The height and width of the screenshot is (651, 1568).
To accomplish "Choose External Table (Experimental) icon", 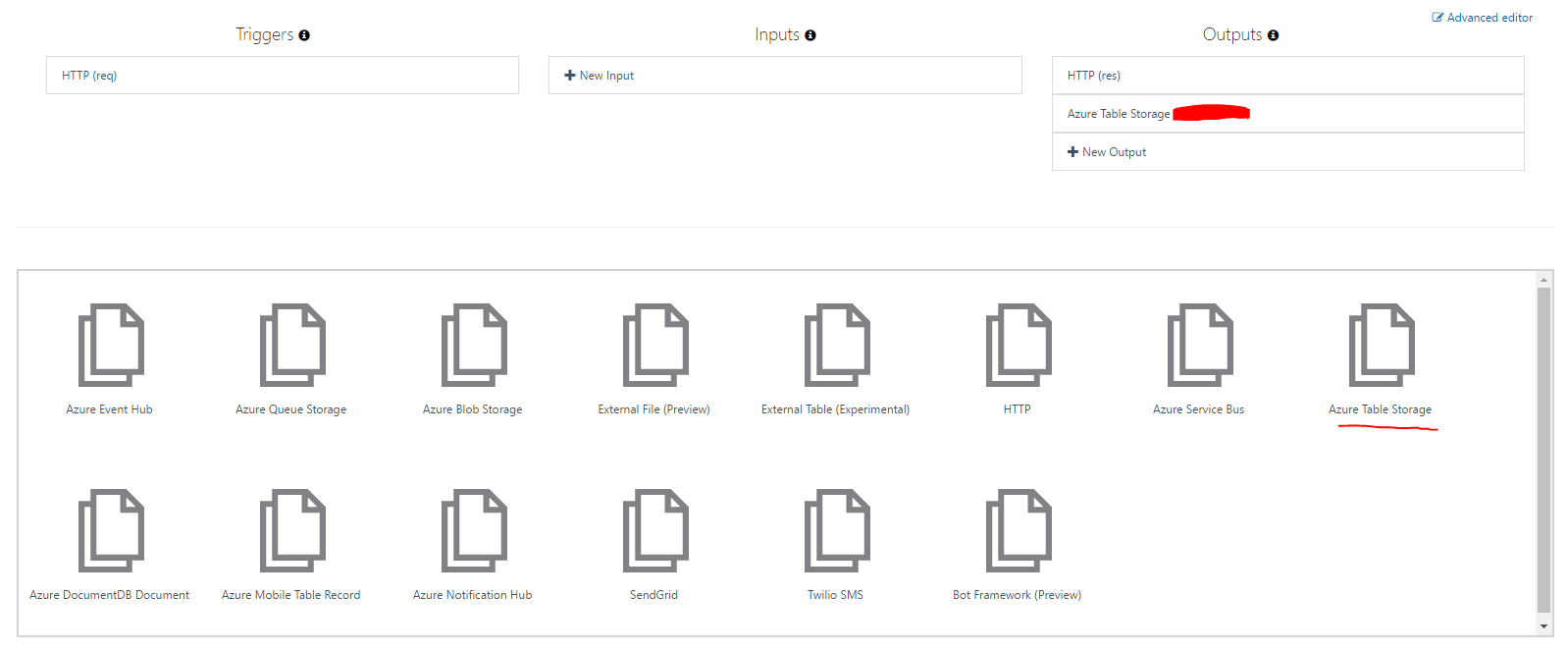I will click(837, 345).
